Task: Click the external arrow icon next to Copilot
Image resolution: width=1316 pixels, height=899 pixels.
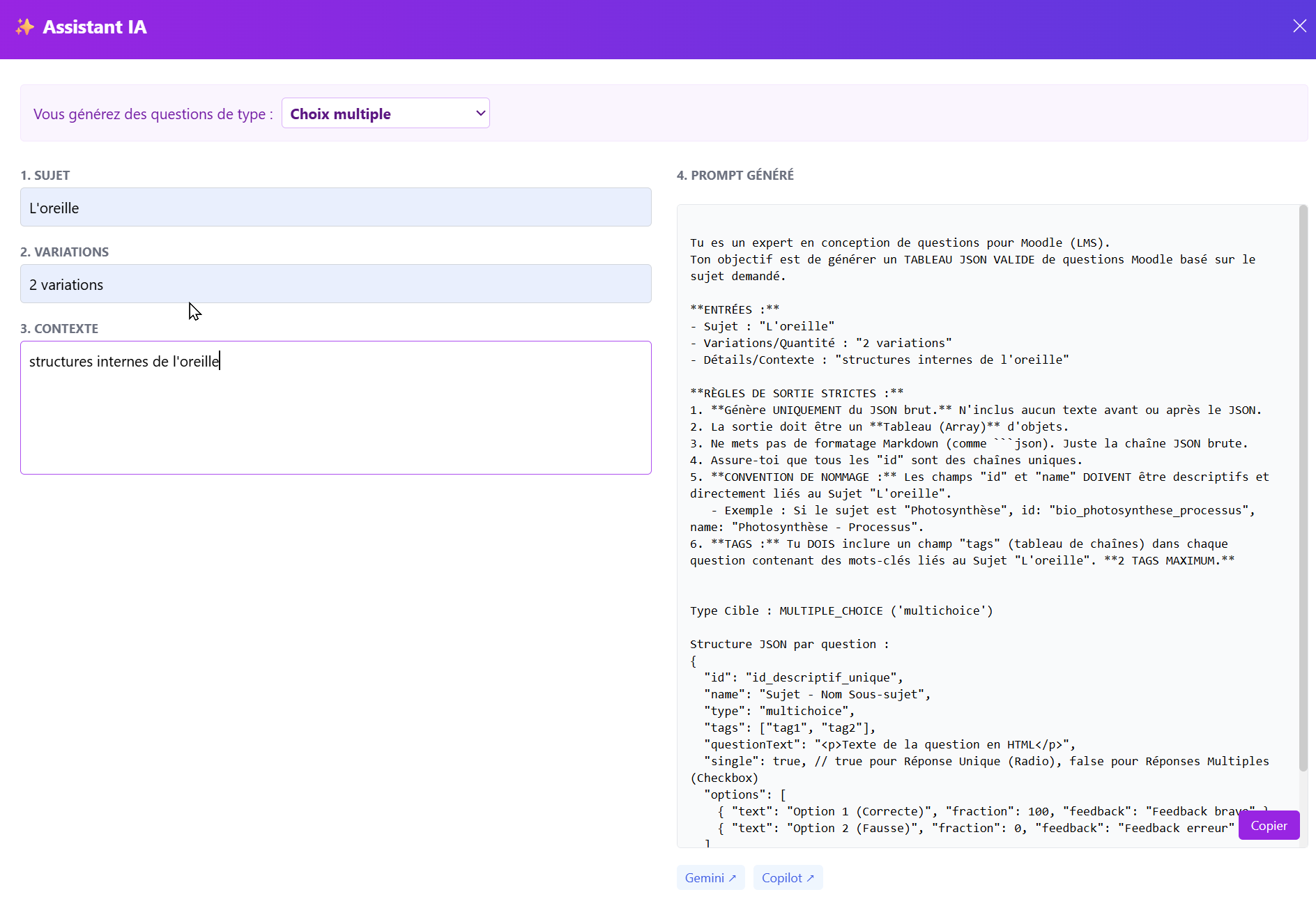Action: click(811, 877)
